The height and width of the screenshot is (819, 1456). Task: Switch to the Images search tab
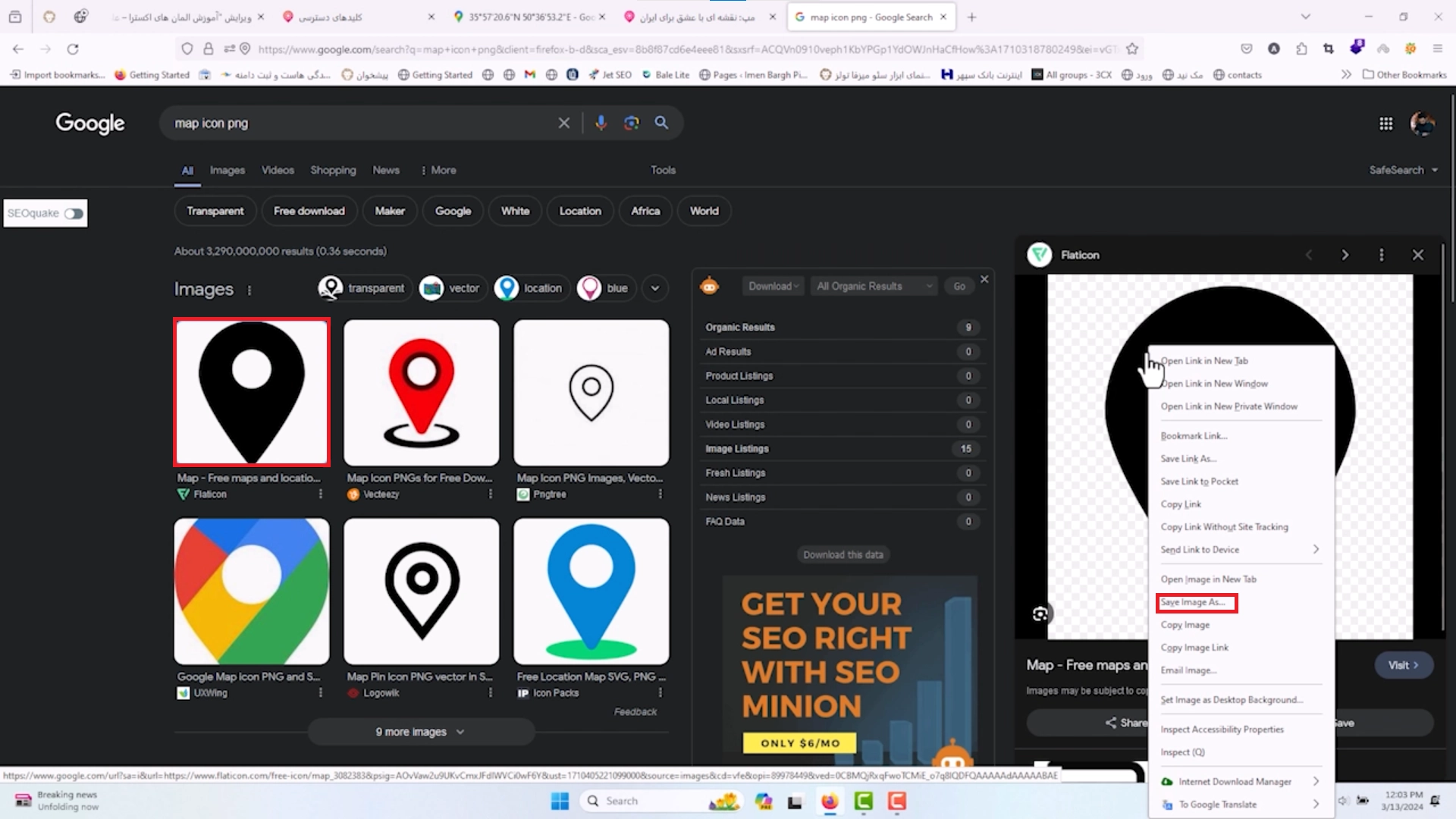click(x=227, y=170)
